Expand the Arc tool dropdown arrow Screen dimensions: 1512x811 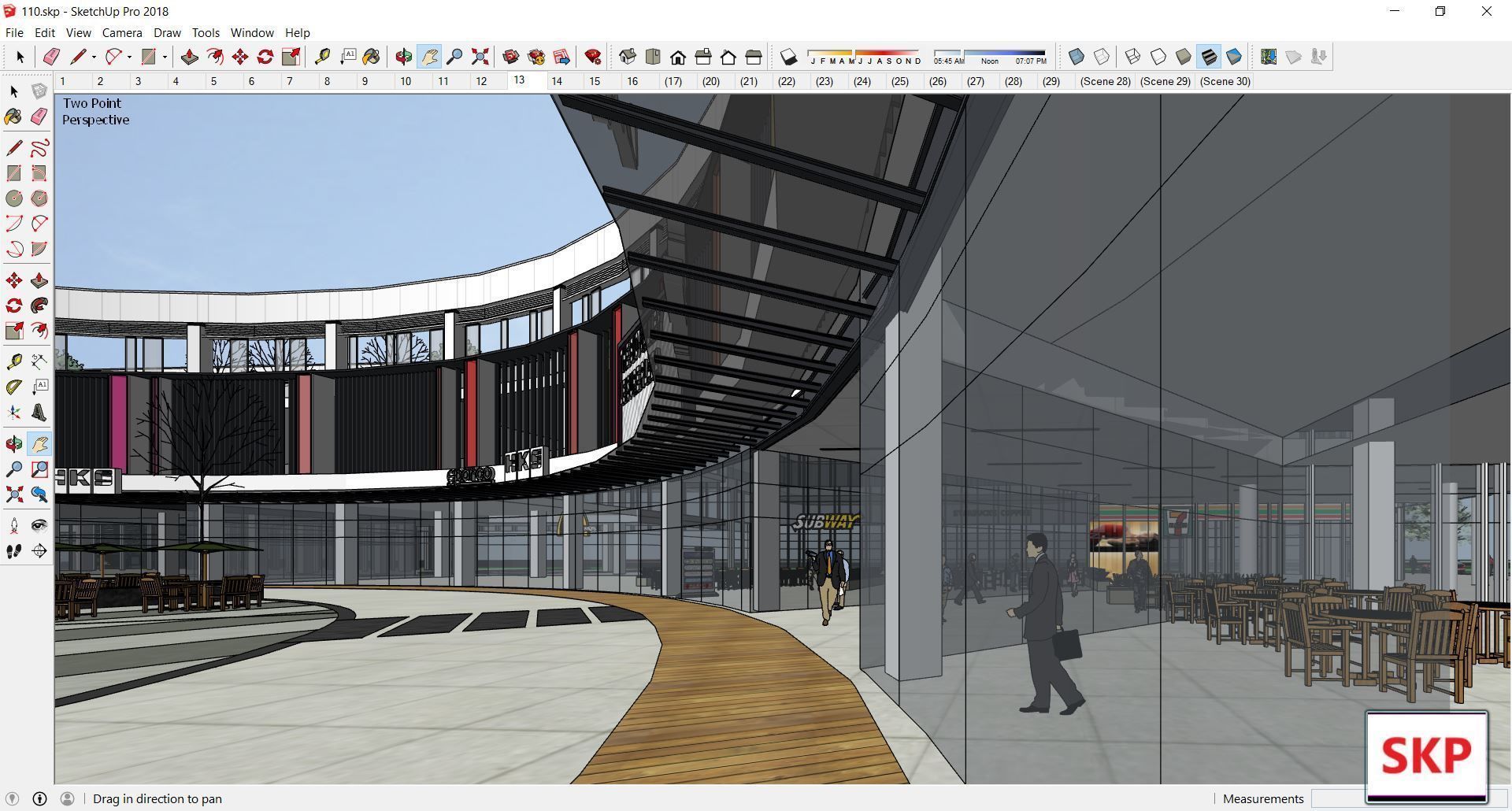(x=129, y=57)
